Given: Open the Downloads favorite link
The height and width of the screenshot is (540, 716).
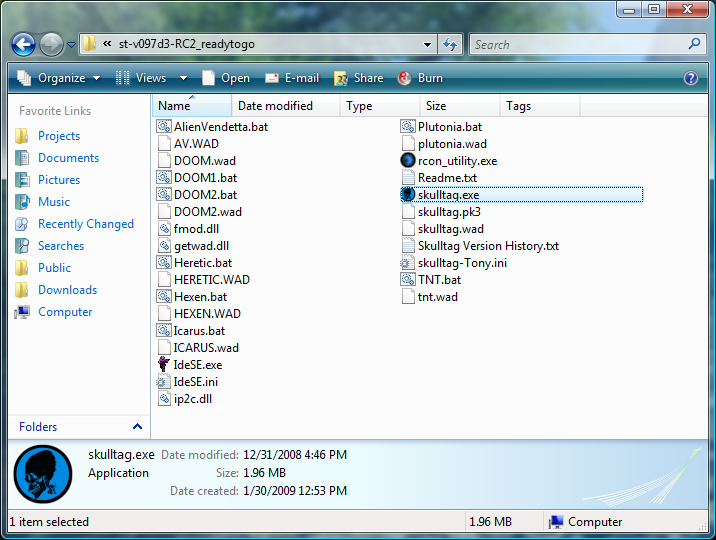Looking at the screenshot, I should (x=68, y=289).
